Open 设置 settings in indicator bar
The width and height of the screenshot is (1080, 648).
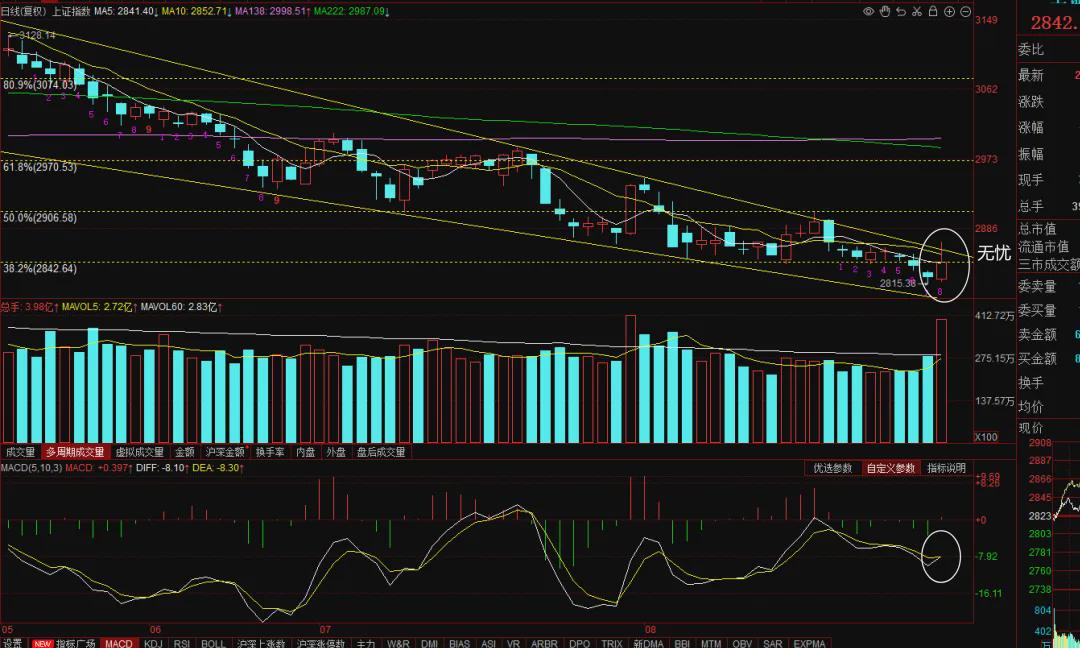tap(12, 643)
